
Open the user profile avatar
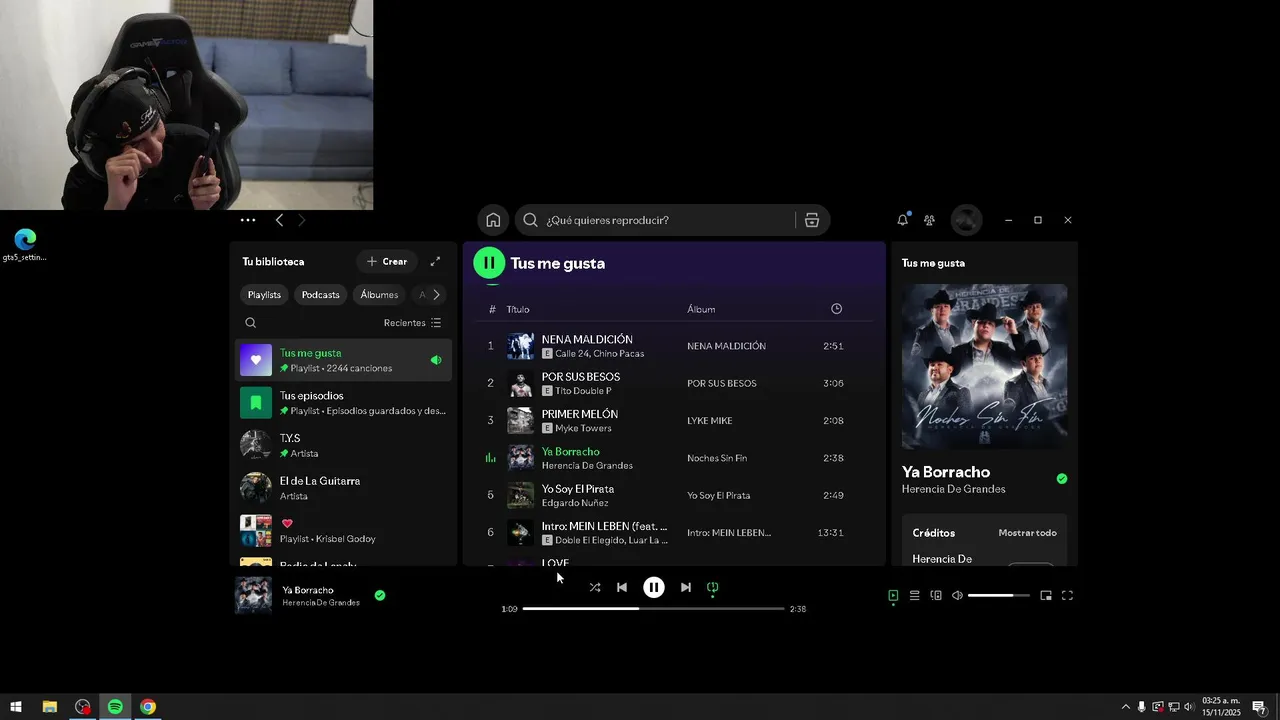pos(966,220)
